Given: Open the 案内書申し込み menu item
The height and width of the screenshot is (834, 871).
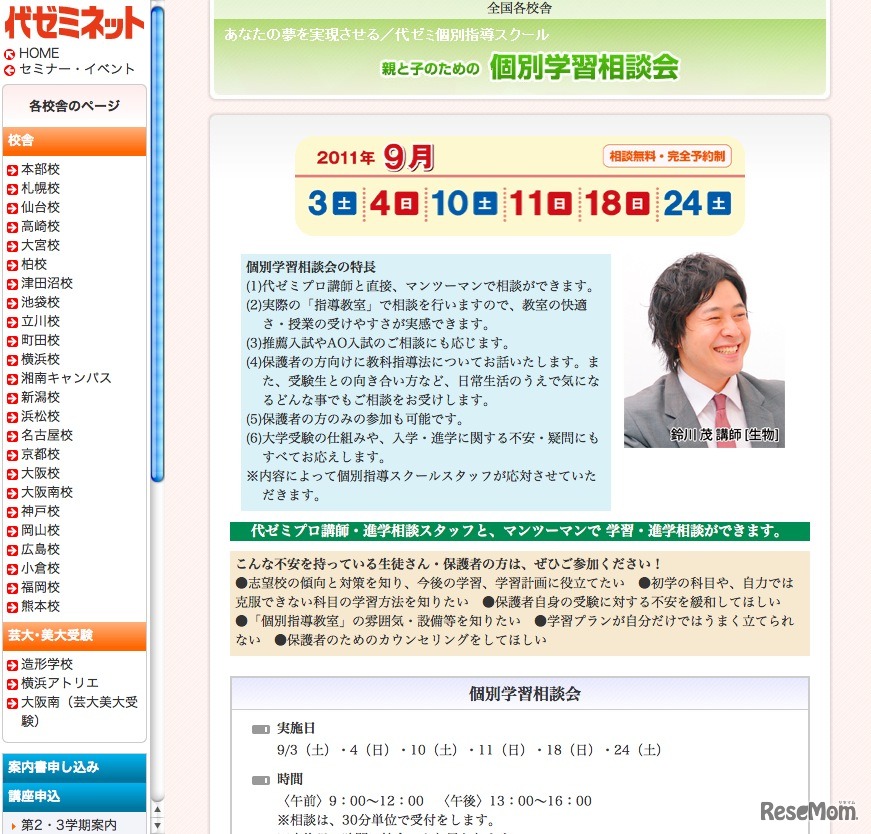Looking at the screenshot, I should click(74, 768).
